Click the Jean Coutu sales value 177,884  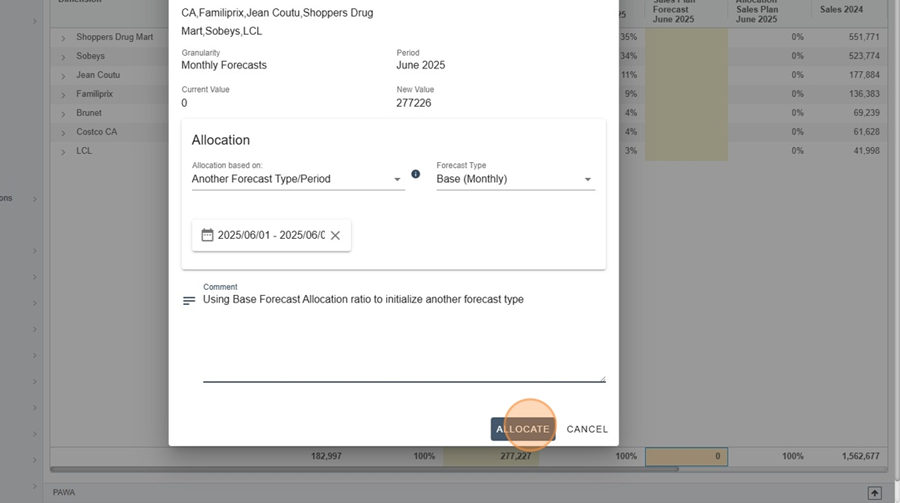[864, 75]
